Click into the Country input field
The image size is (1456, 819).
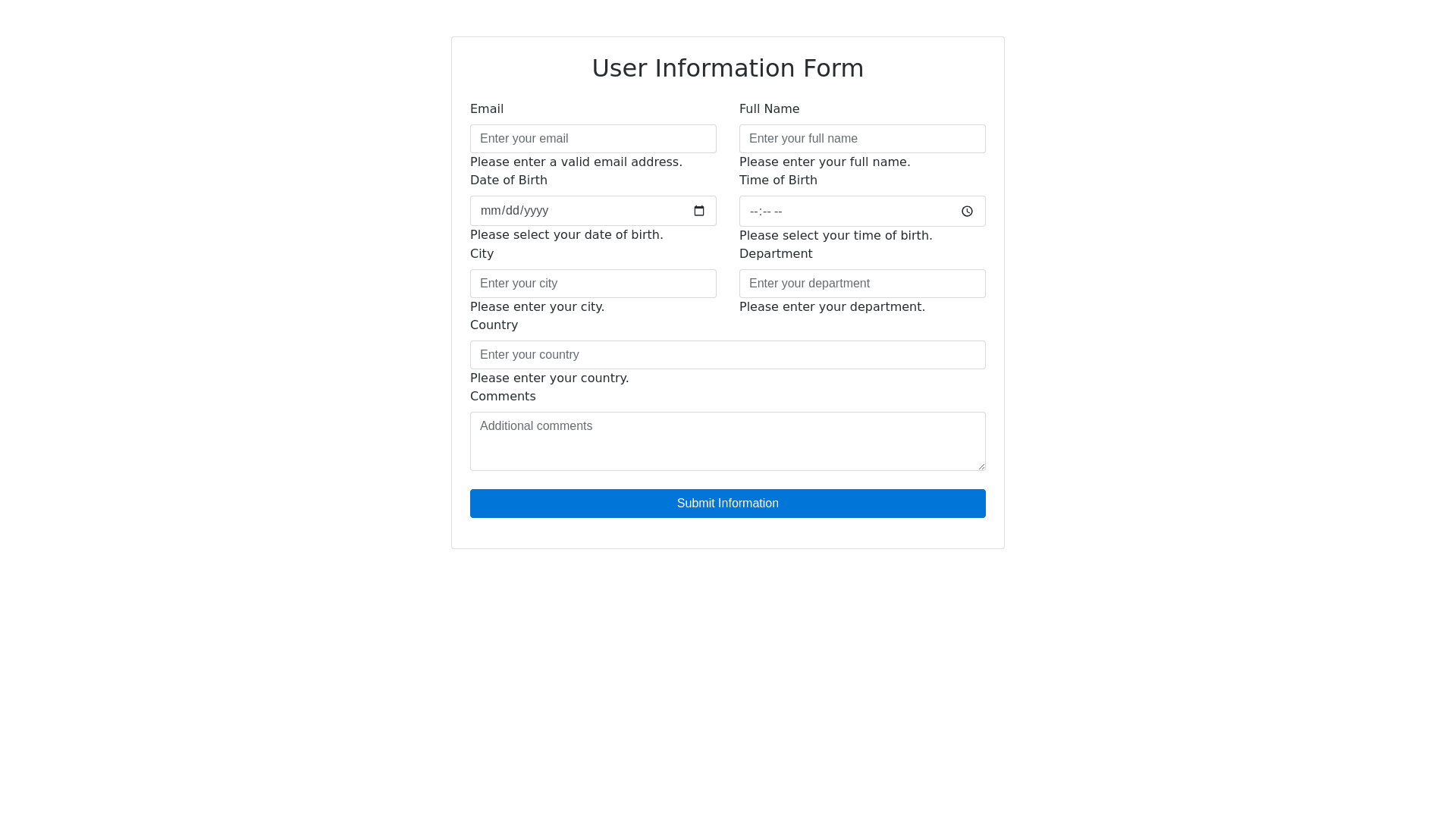coord(727,355)
